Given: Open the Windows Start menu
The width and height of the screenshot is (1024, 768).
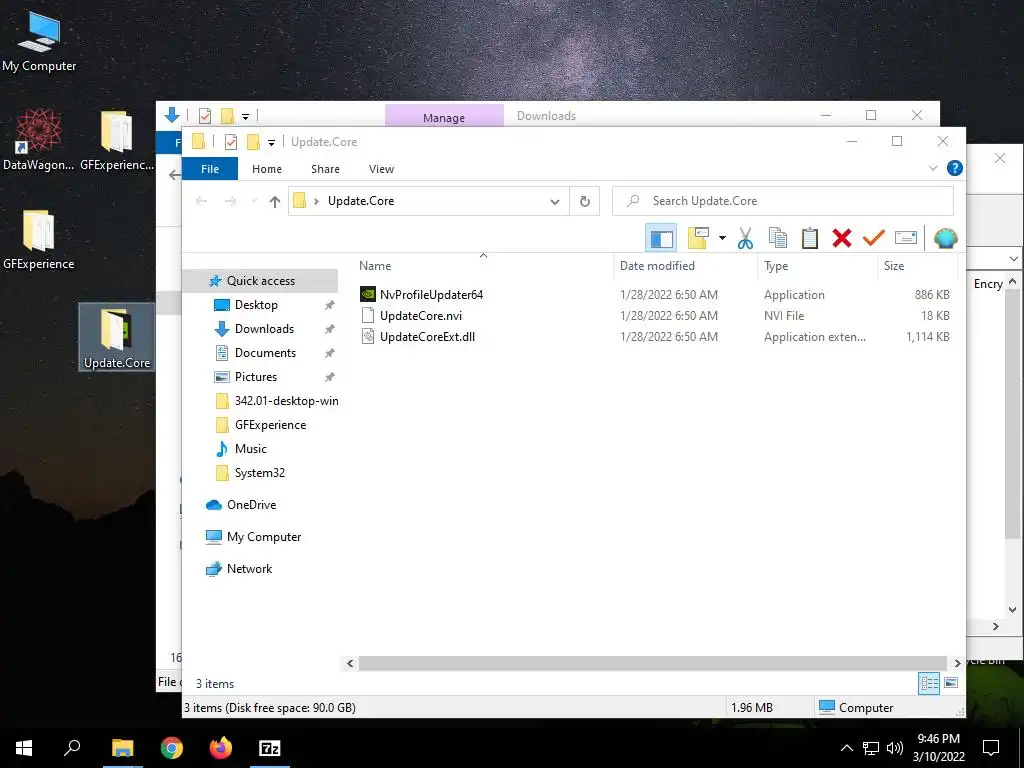Looking at the screenshot, I should (x=24, y=748).
